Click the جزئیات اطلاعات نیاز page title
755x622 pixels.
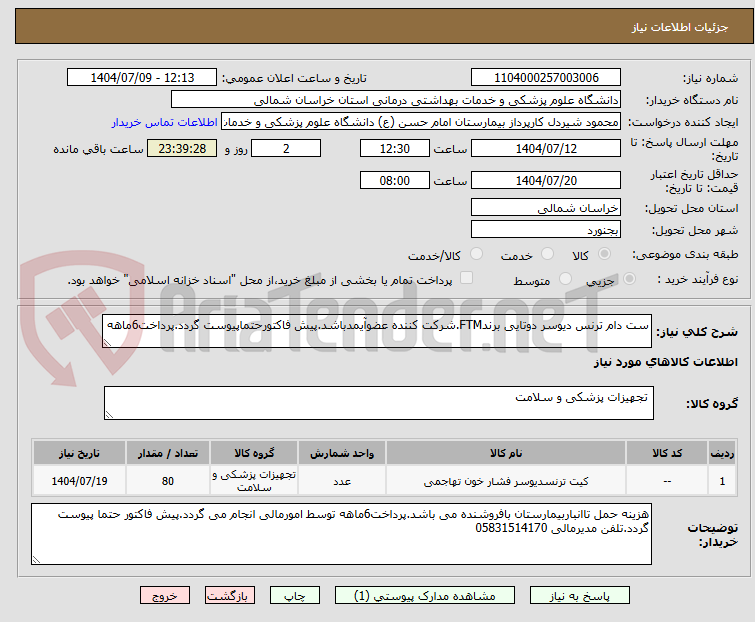point(679,27)
